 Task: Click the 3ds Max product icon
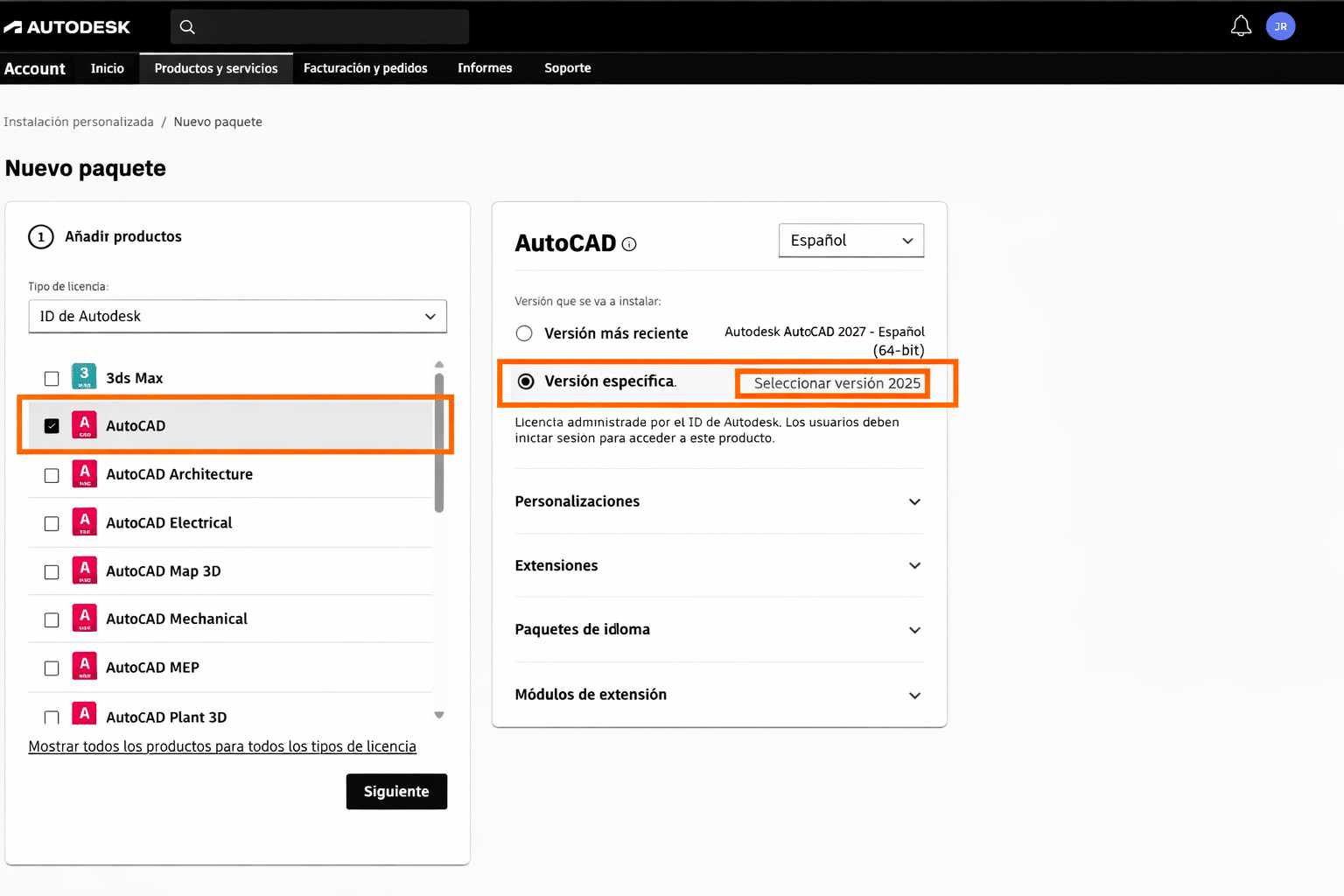tap(83, 375)
